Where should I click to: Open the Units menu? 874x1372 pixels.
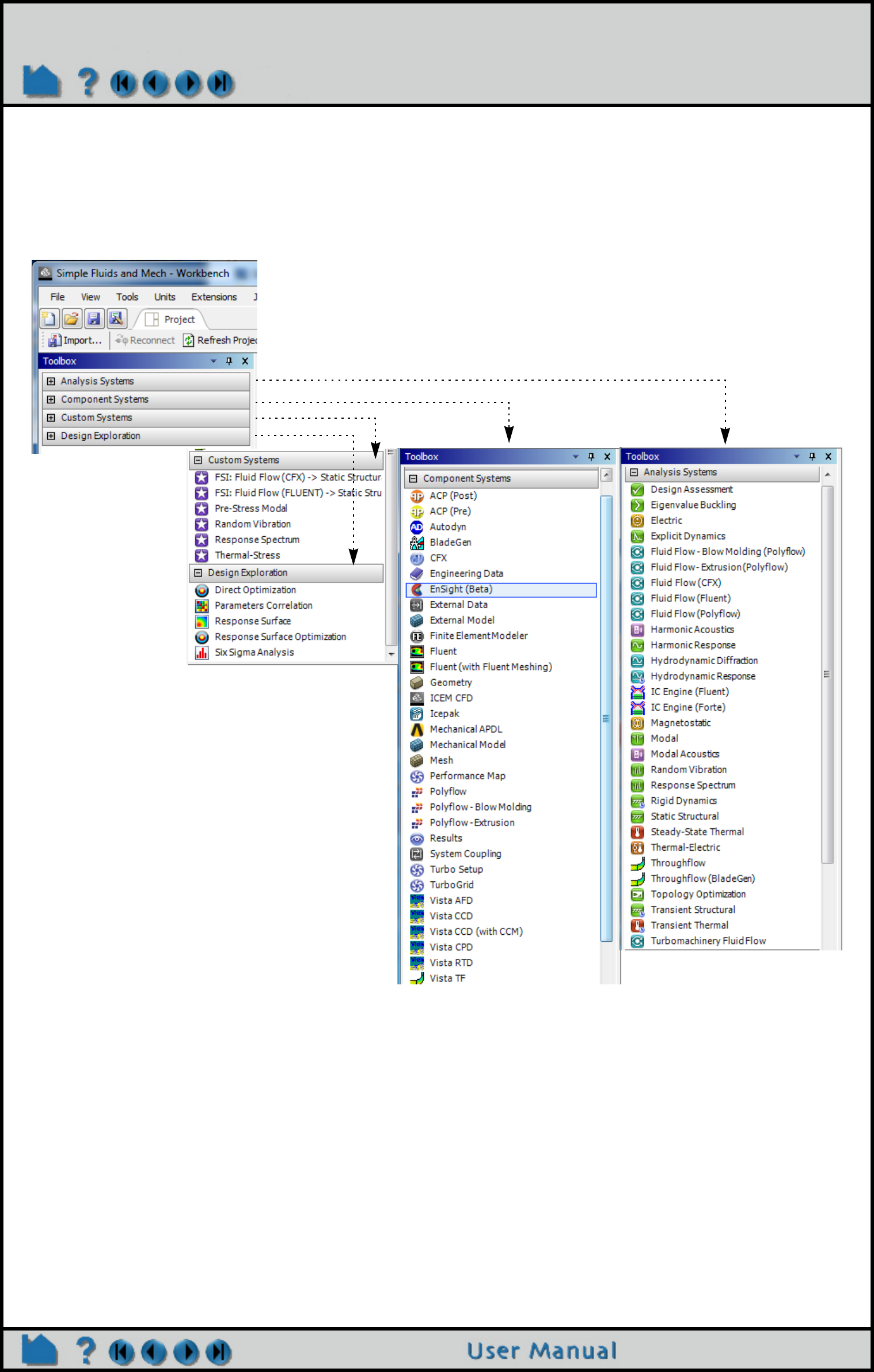165,297
